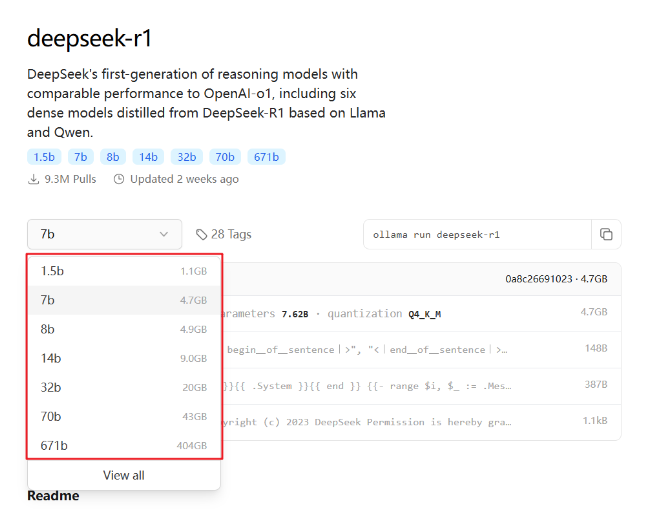
Task: Copy the ollama run command
Action: point(606,234)
